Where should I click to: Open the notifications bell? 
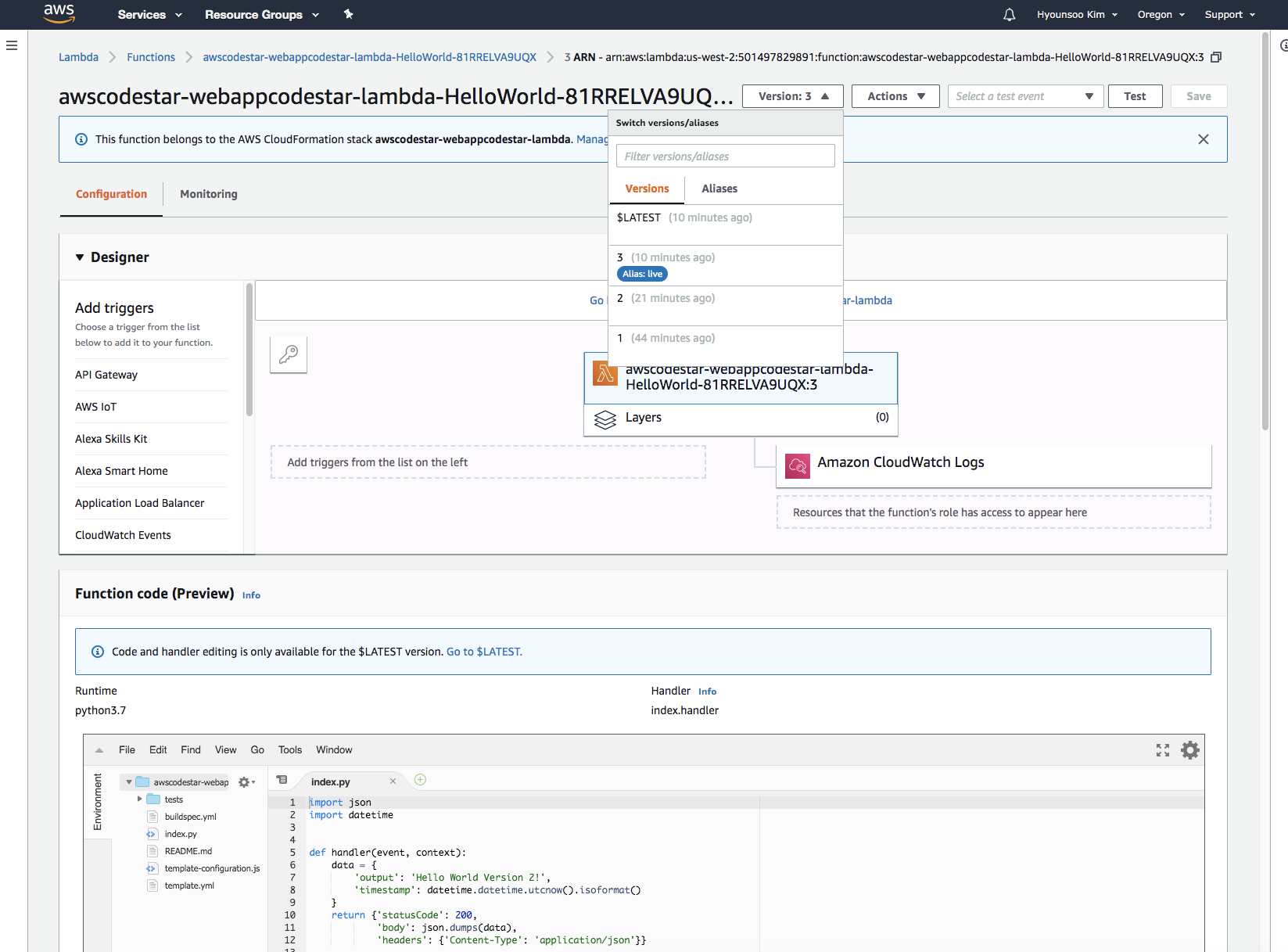(x=1009, y=15)
